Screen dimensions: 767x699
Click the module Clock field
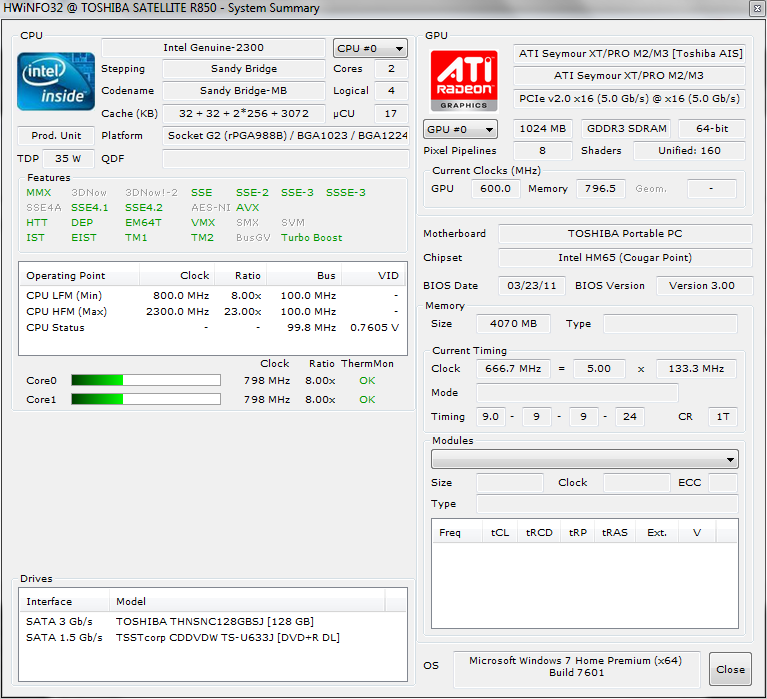coord(636,483)
